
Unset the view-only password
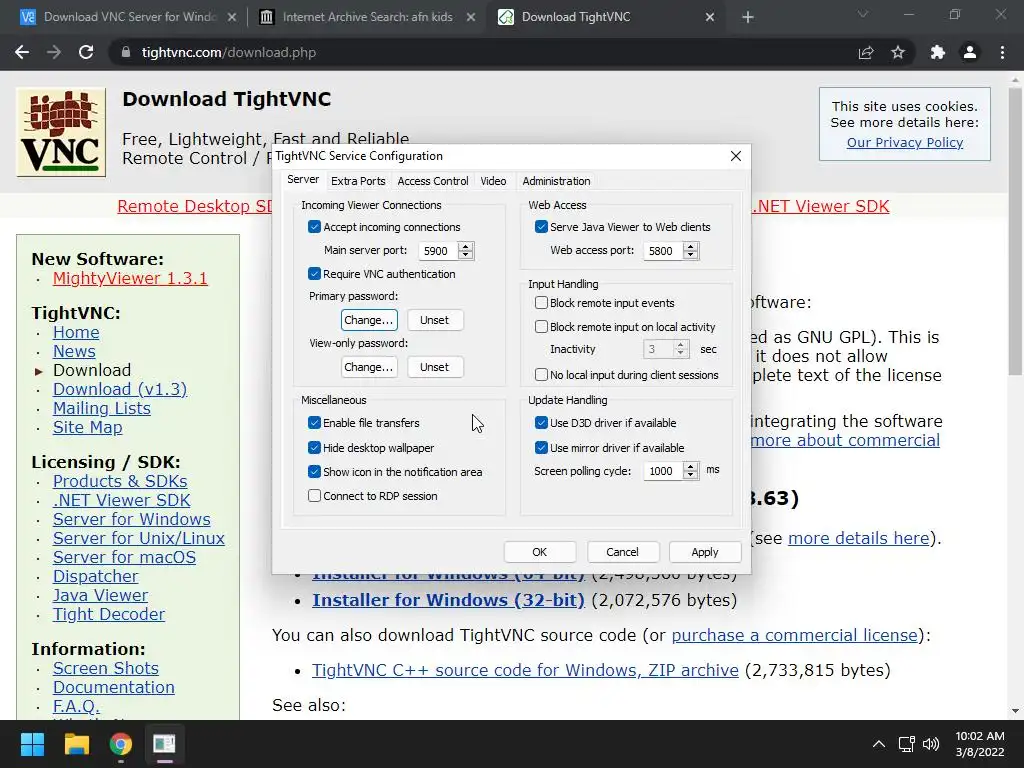(434, 367)
